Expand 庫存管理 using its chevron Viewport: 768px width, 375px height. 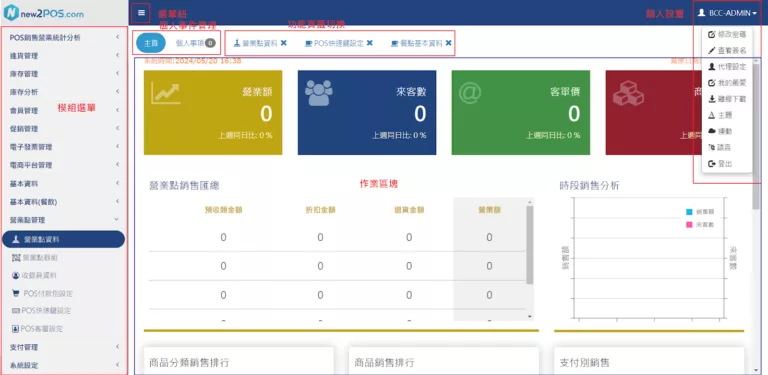pyautogui.click(x=118, y=73)
